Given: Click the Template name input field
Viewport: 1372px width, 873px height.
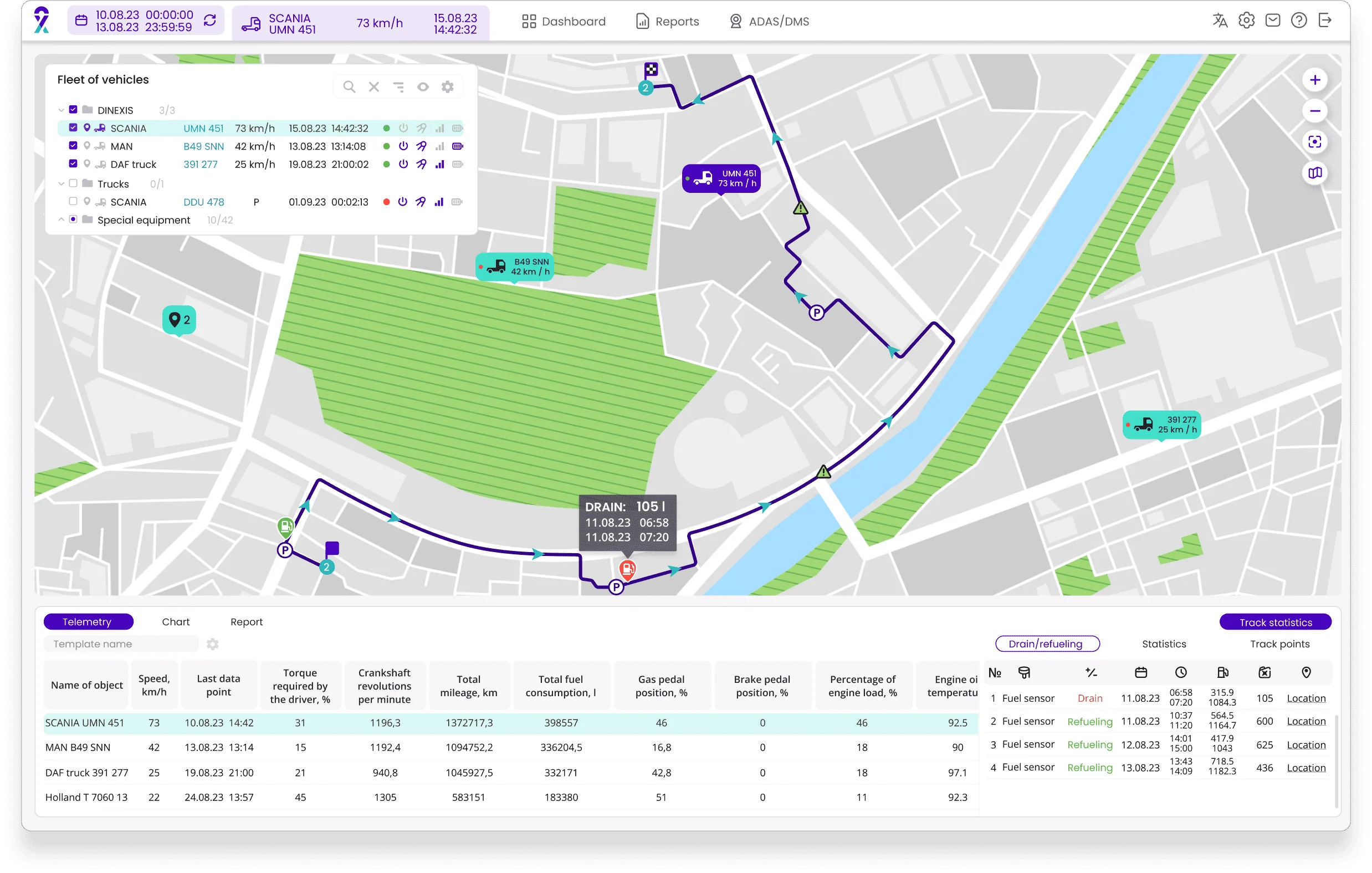Looking at the screenshot, I should [121, 644].
